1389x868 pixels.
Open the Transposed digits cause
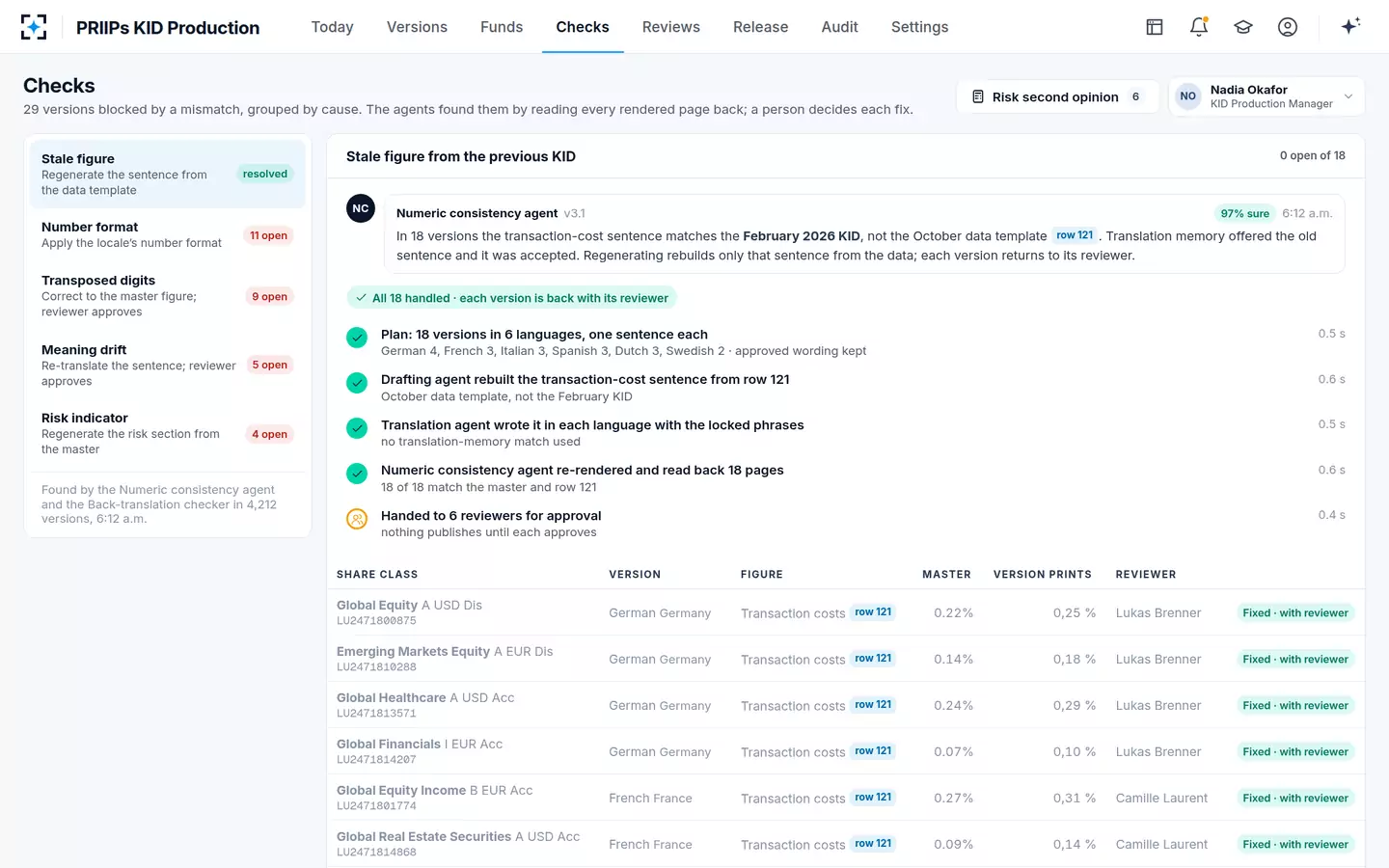point(168,296)
